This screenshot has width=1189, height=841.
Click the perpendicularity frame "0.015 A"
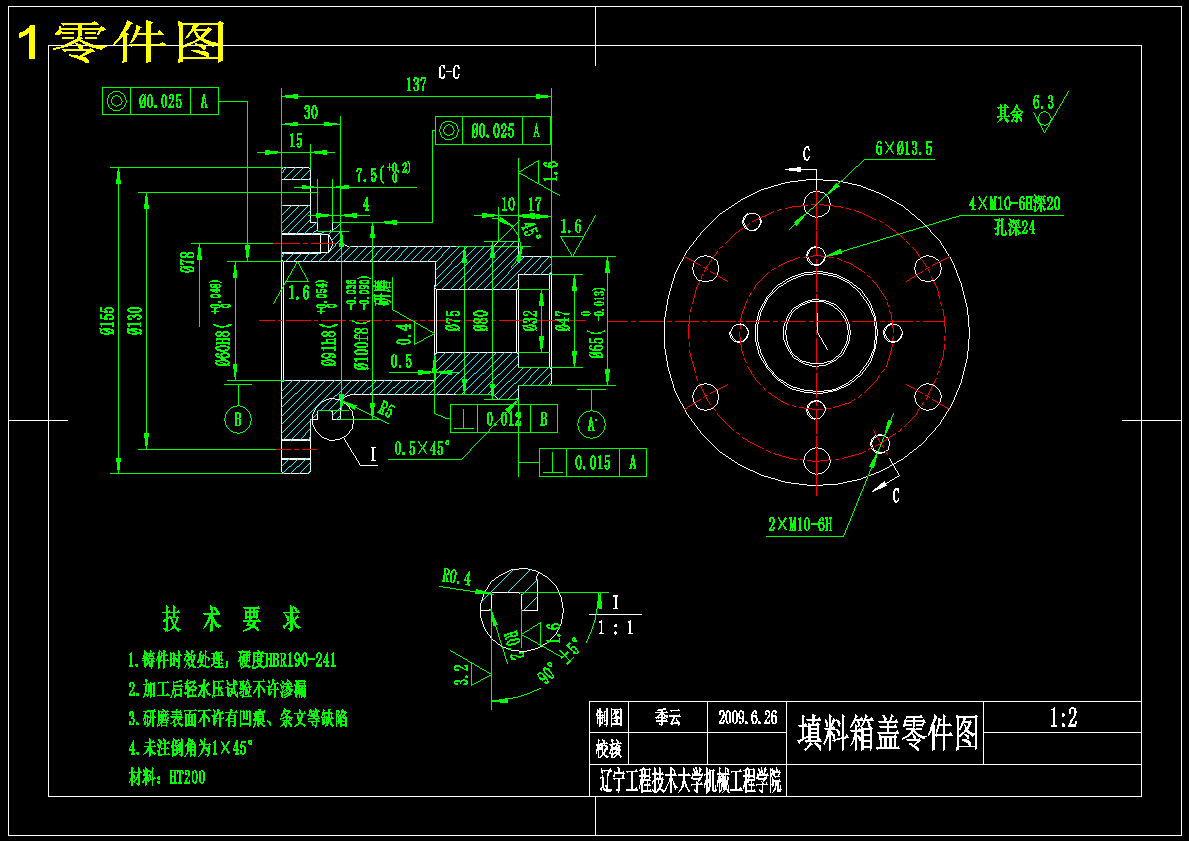pos(593,463)
